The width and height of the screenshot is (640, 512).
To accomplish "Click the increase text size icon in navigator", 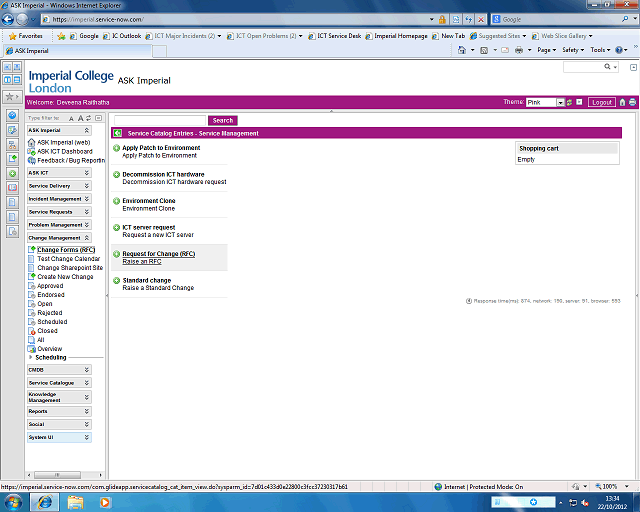I will 82,118.
